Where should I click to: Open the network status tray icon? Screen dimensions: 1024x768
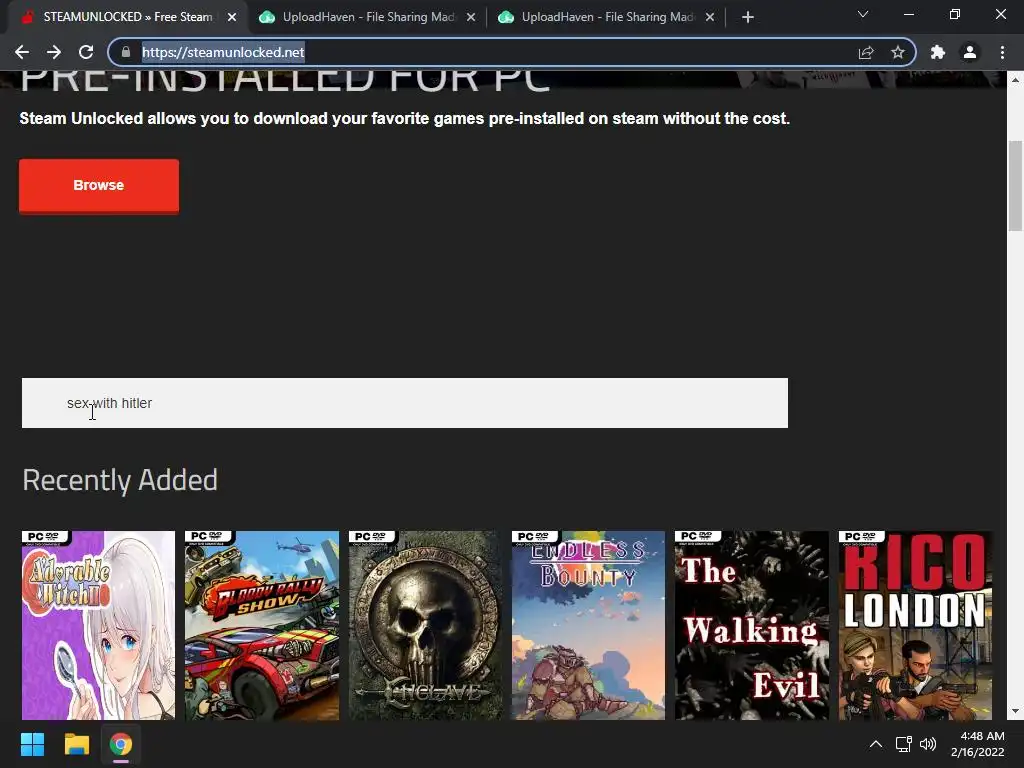(904, 744)
